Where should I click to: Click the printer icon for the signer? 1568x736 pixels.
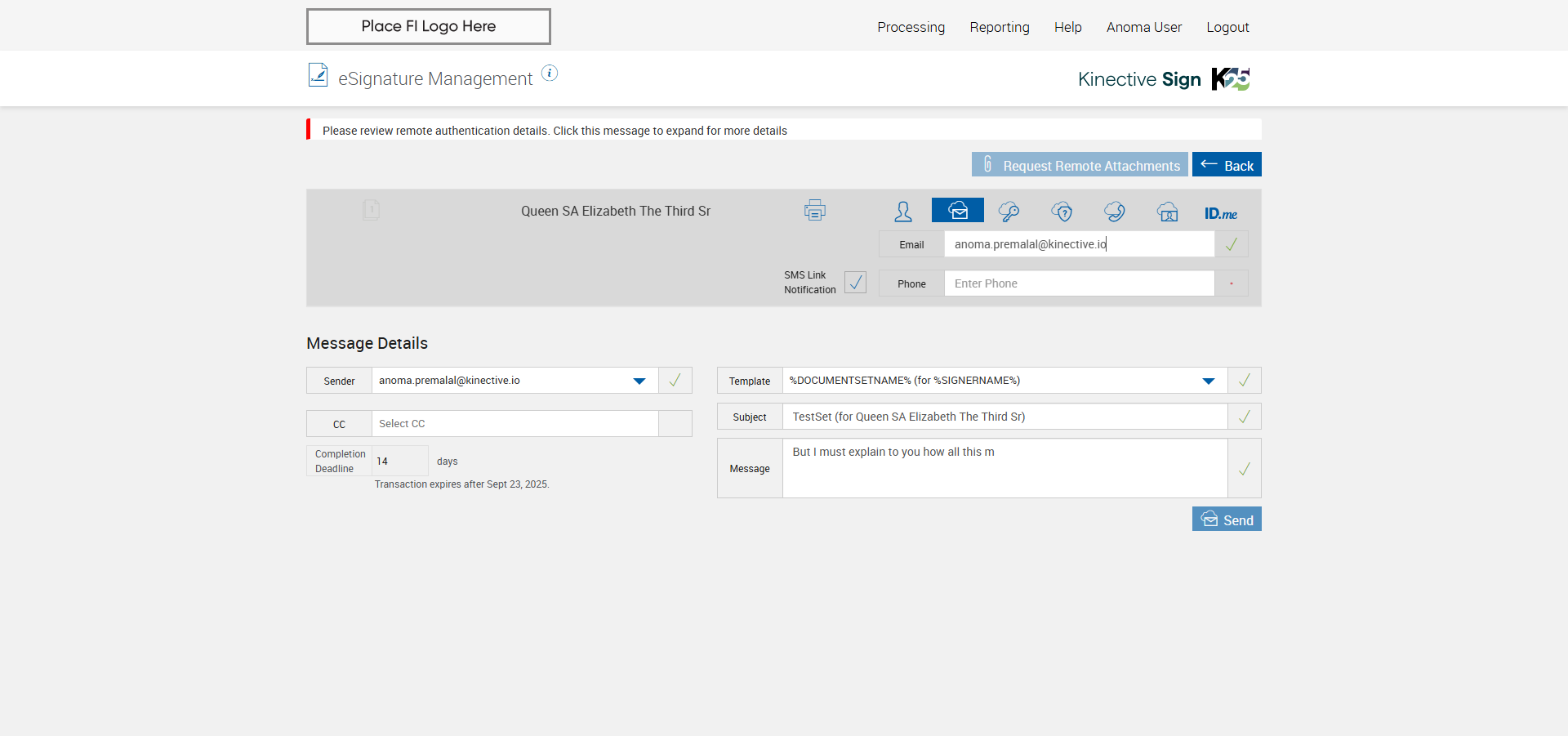coord(814,211)
